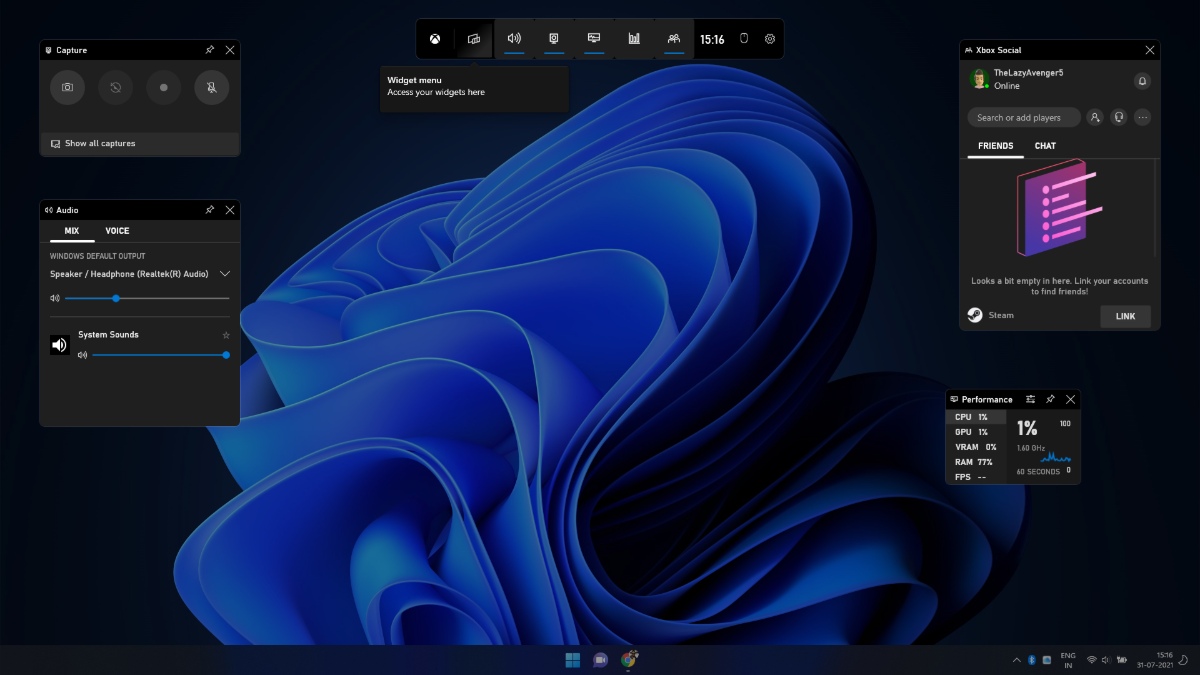Open more options in Xbox Social
The image size is (1200, 675).
[1142, 118]
